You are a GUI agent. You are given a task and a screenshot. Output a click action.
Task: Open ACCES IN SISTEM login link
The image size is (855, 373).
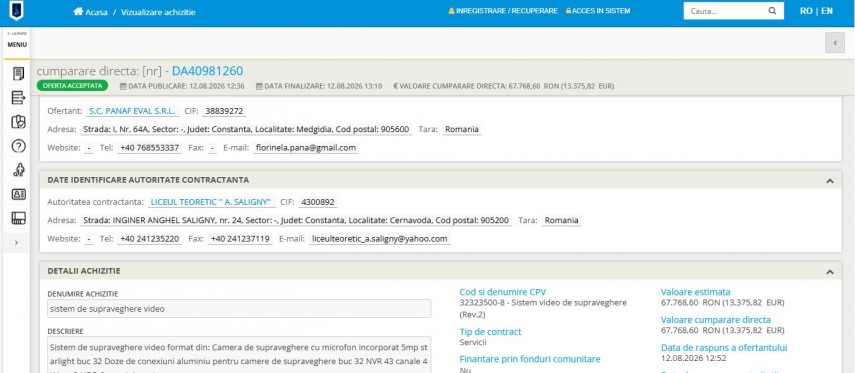point(598,10)
